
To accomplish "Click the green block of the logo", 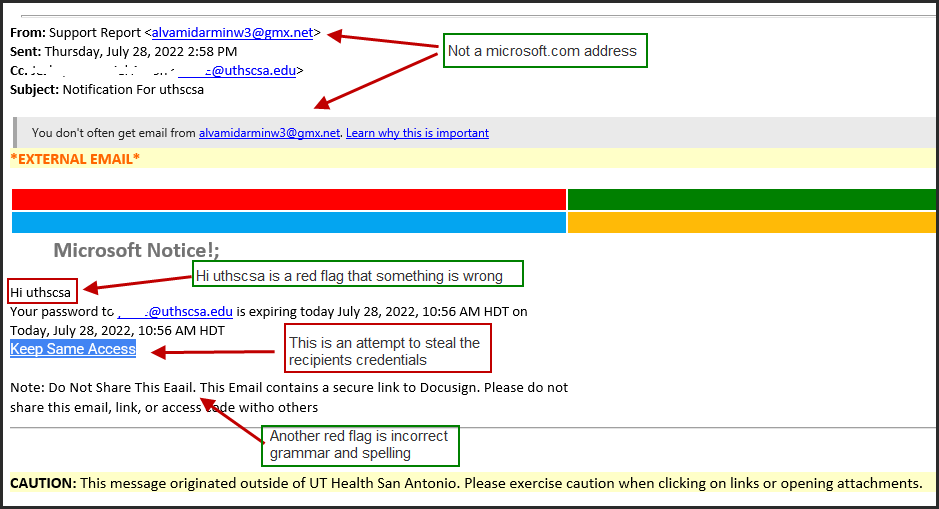I will 752,199.
